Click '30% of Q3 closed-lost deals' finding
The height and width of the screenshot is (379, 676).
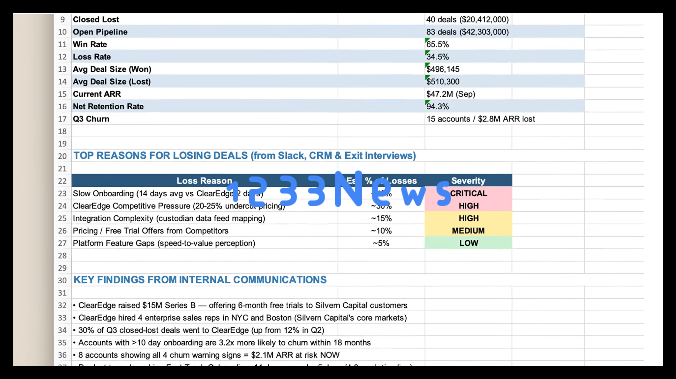tap(198, 330)
